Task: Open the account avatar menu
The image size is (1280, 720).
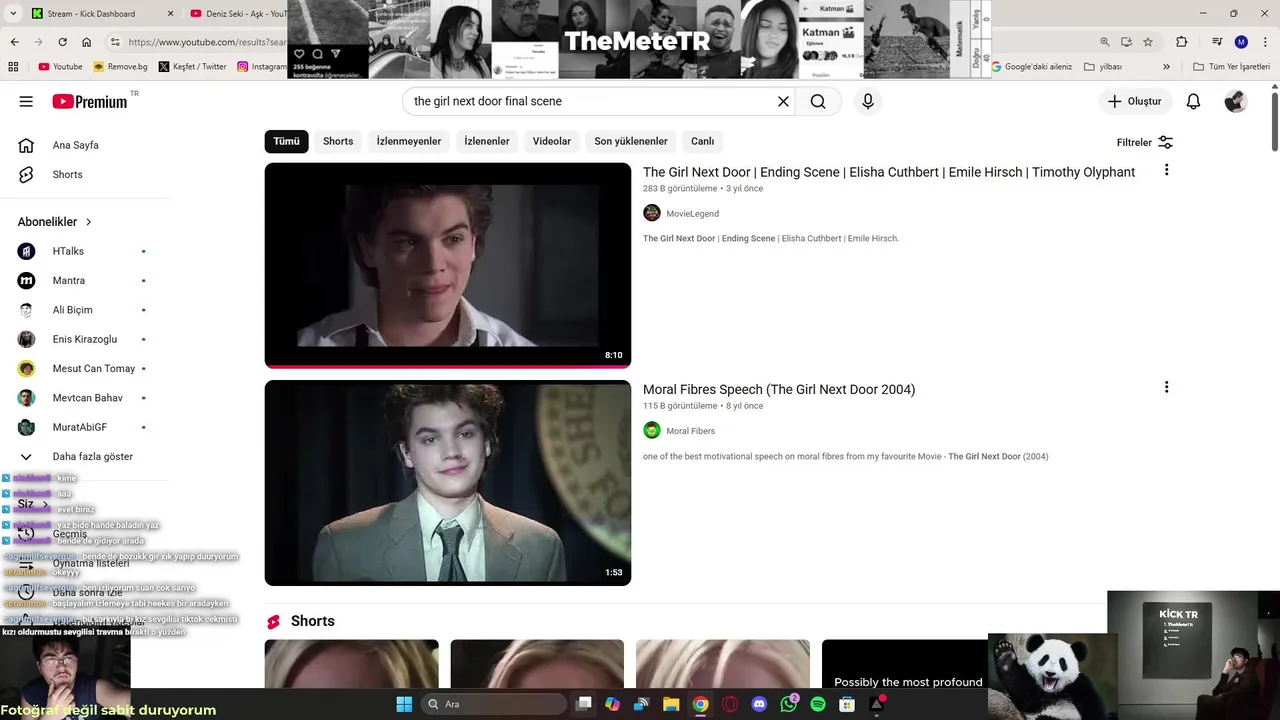Action: tap(1236, 101)
